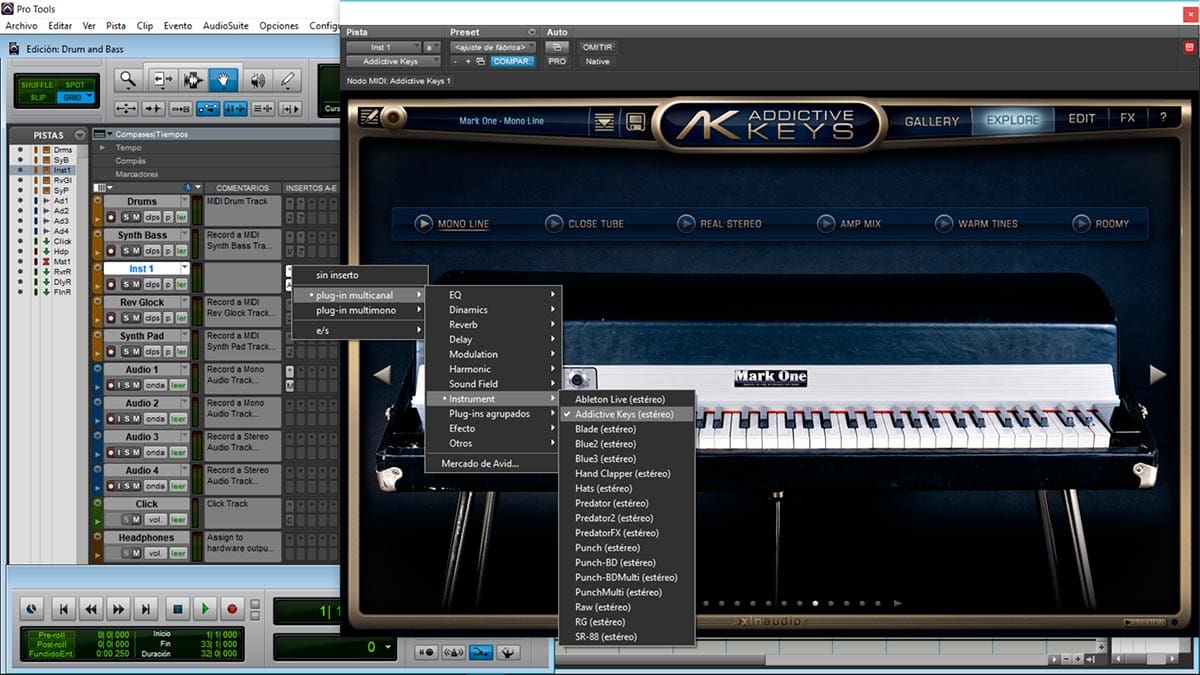This screenshot has width=1200, height=675.
Task: Click the PRO button under Auto
Action: pyautogui.click(x=557, y=61)
